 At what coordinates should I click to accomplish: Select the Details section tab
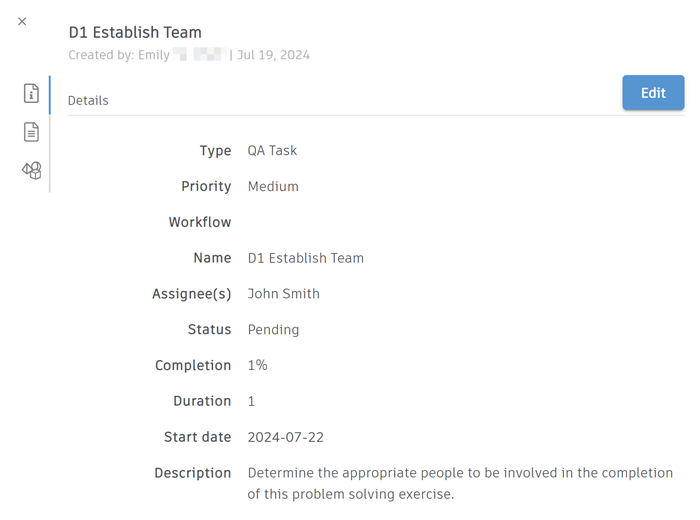coord(88,101)
